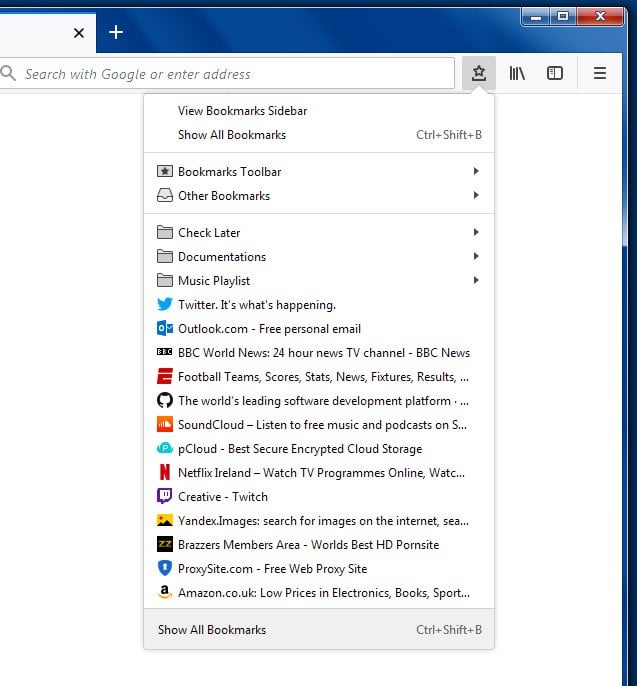Minimize the Firefox window
This screenshot has height=686, width=637.
coord(536,17)
